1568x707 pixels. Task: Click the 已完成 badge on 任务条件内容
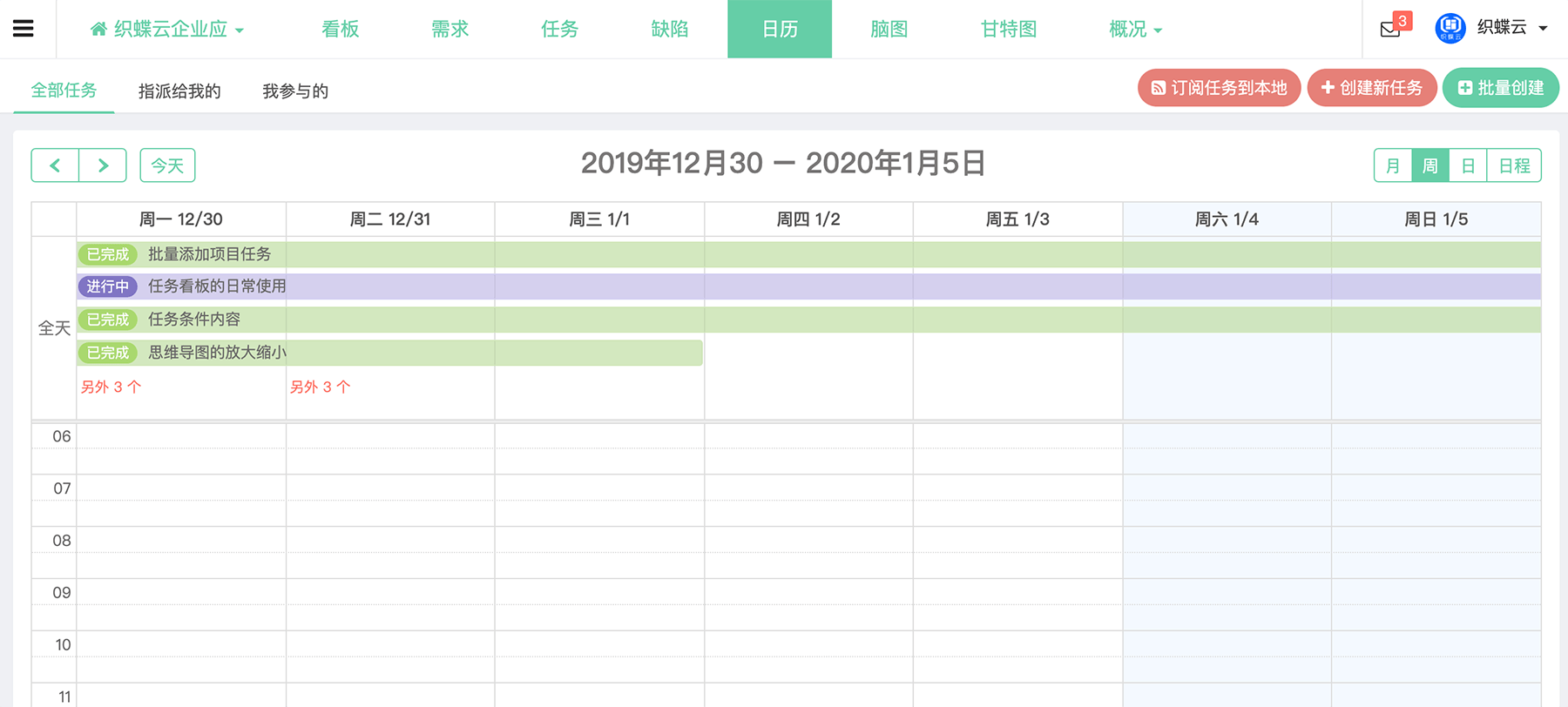tap(108, 320)
